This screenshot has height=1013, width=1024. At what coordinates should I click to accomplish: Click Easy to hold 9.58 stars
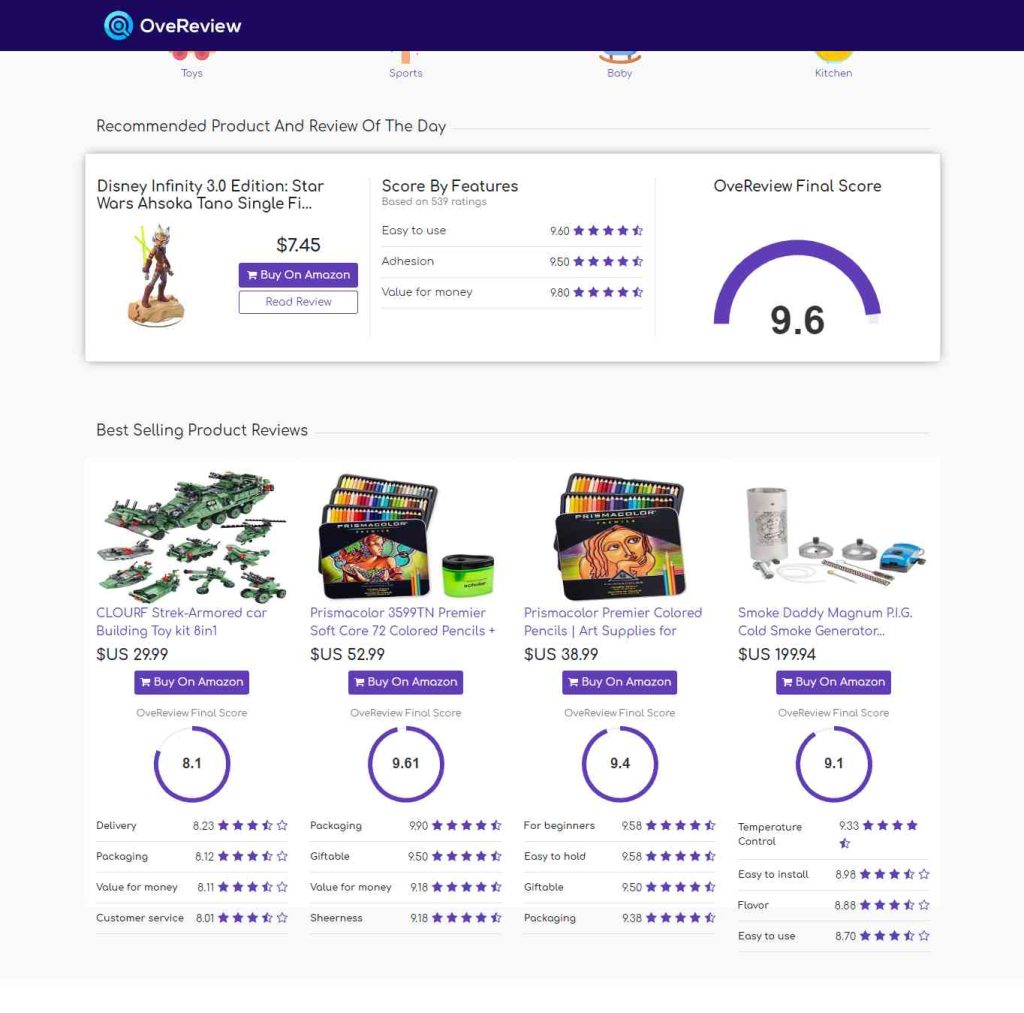click(x=680, y=856)
